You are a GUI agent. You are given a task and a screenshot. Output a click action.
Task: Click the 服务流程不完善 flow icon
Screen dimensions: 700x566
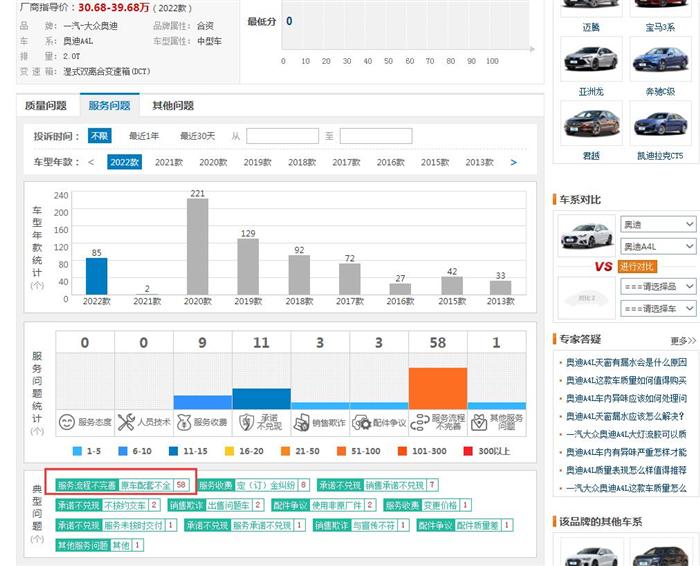click(x=420, y=422)
